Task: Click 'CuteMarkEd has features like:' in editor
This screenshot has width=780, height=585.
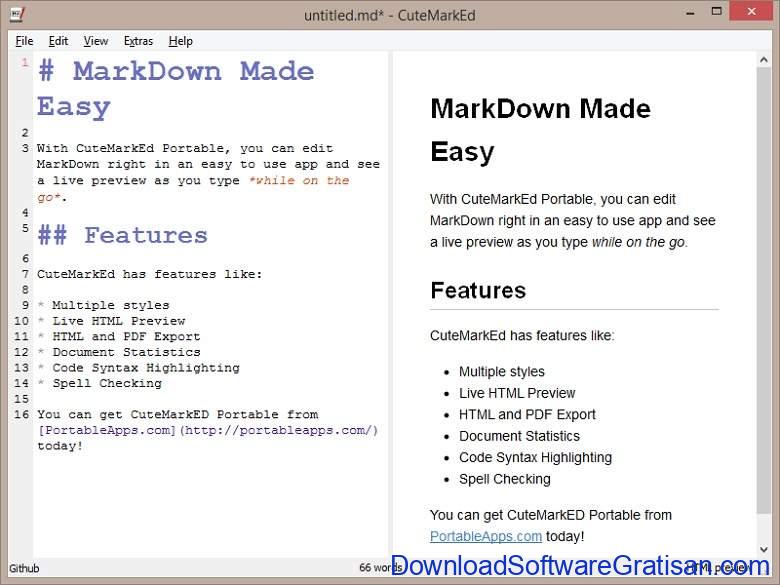Action: click(149, 274)
